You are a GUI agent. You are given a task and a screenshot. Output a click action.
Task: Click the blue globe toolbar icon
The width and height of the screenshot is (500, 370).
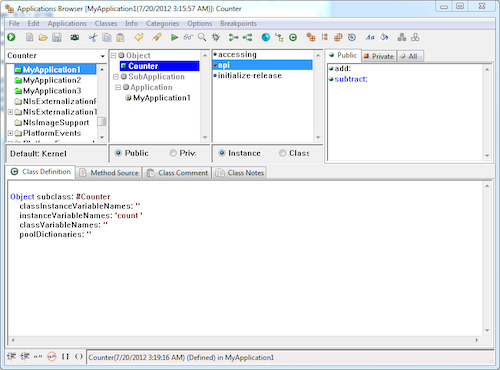(266, 37)
